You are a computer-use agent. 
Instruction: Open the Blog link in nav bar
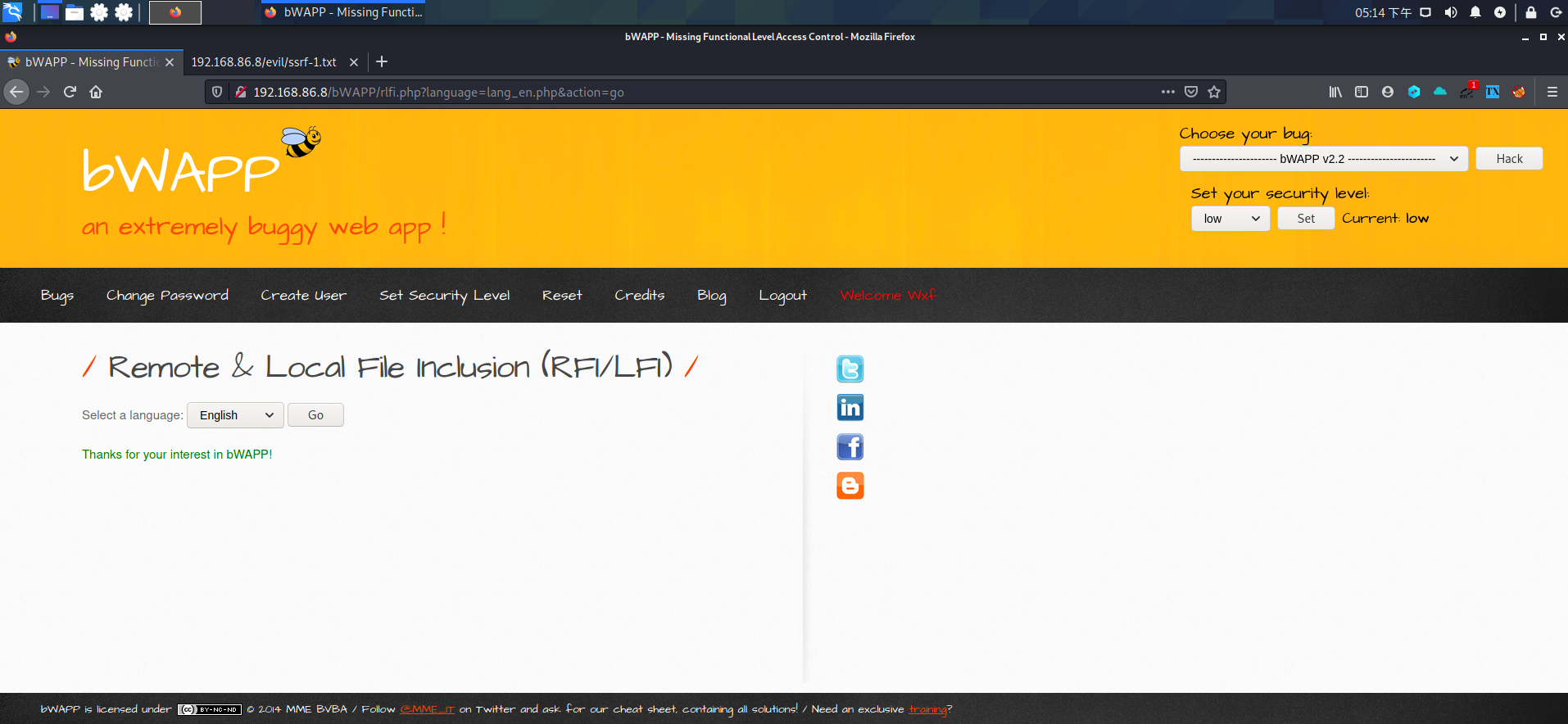[x=712, y=296]
